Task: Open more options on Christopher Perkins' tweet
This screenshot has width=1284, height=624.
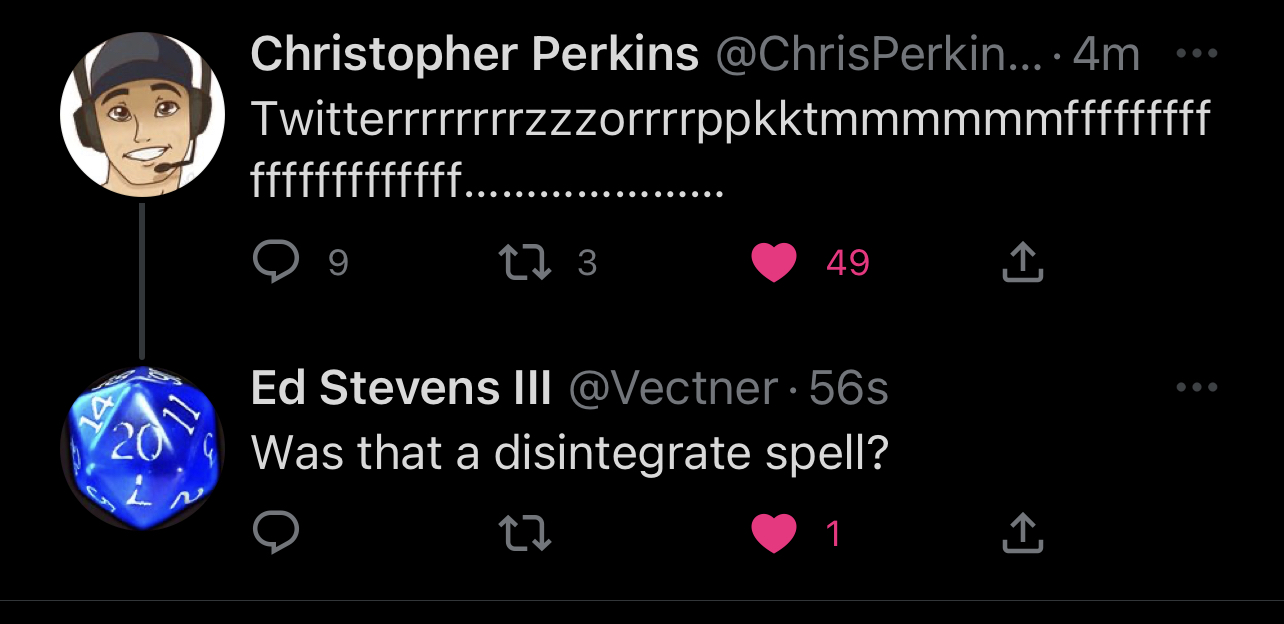Action: pyautogui.click(x=1196, y=54)
